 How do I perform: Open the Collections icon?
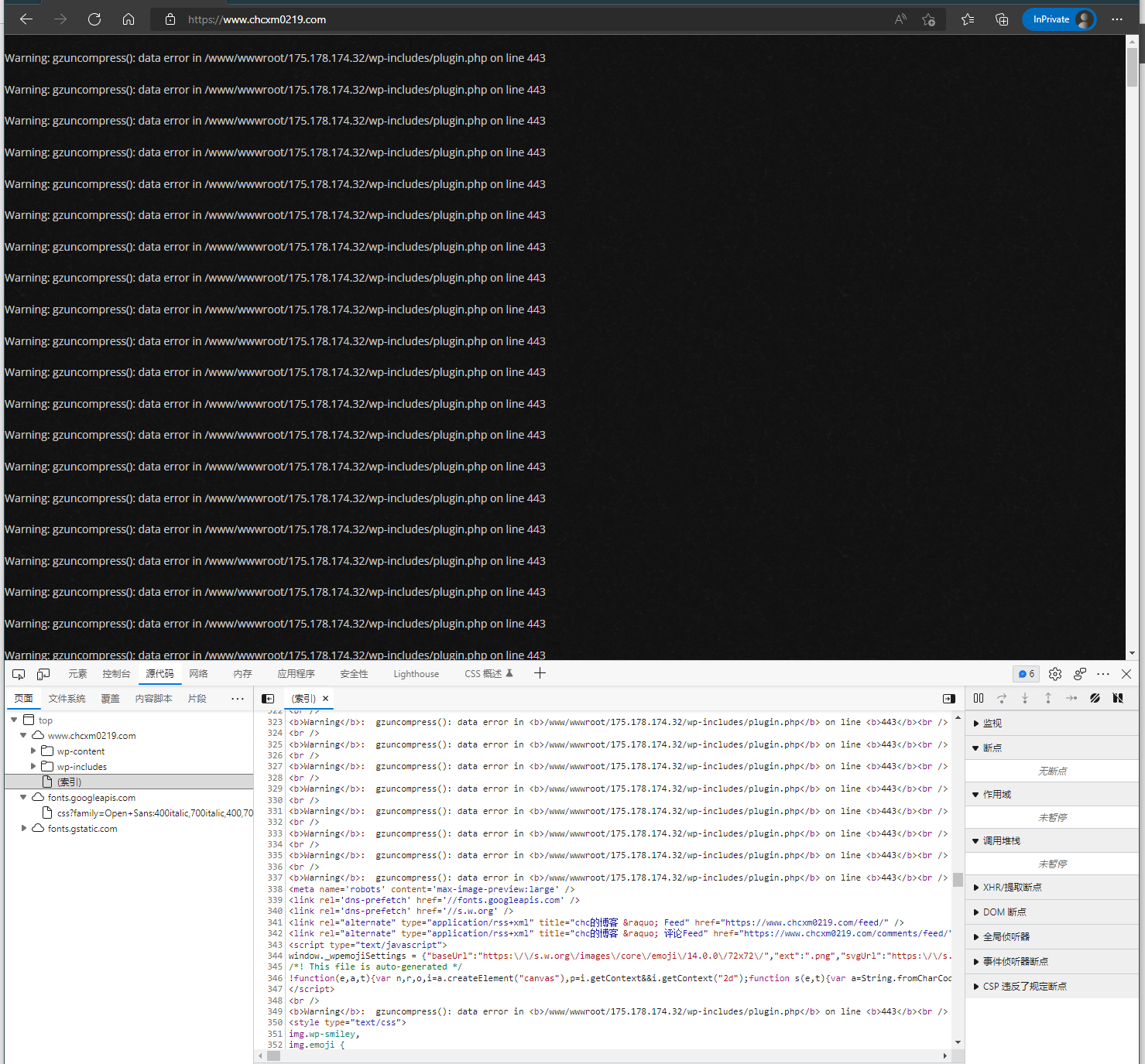(x=1002, y=19)
